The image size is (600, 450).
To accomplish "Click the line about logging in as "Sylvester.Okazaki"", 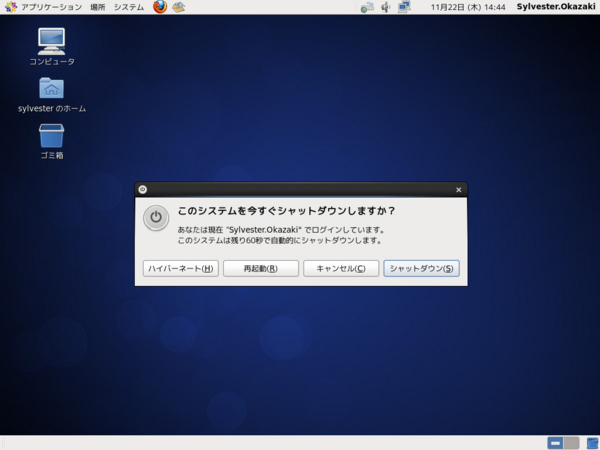I will (281, 230).
